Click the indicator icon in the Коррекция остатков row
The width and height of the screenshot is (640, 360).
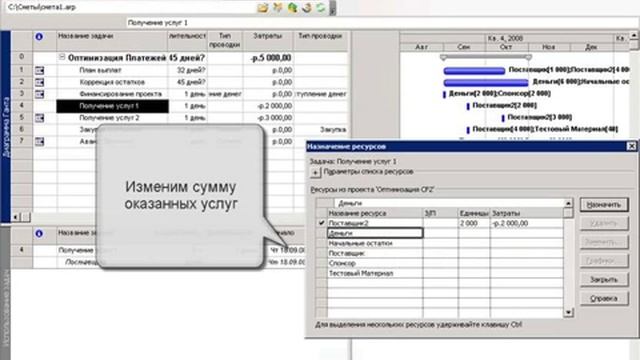click(x=39, y=82)
